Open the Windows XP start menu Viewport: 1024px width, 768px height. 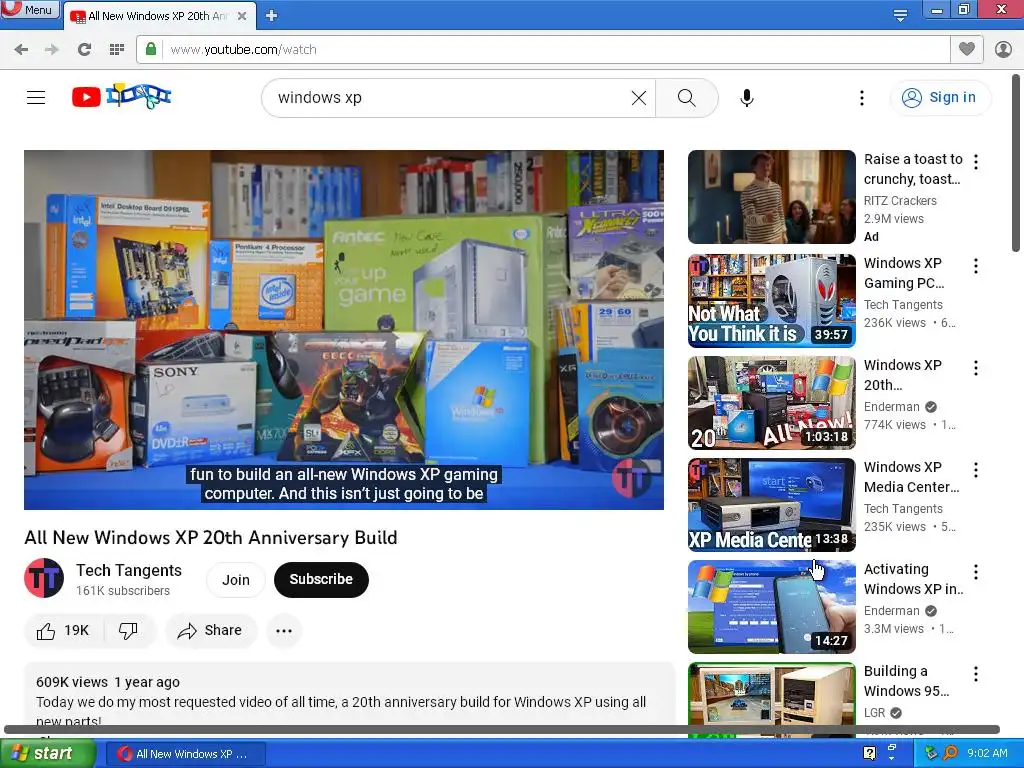point(46,754)
